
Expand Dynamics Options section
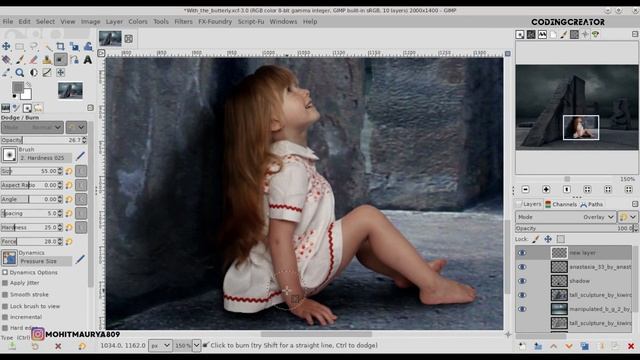click(5, 272)
